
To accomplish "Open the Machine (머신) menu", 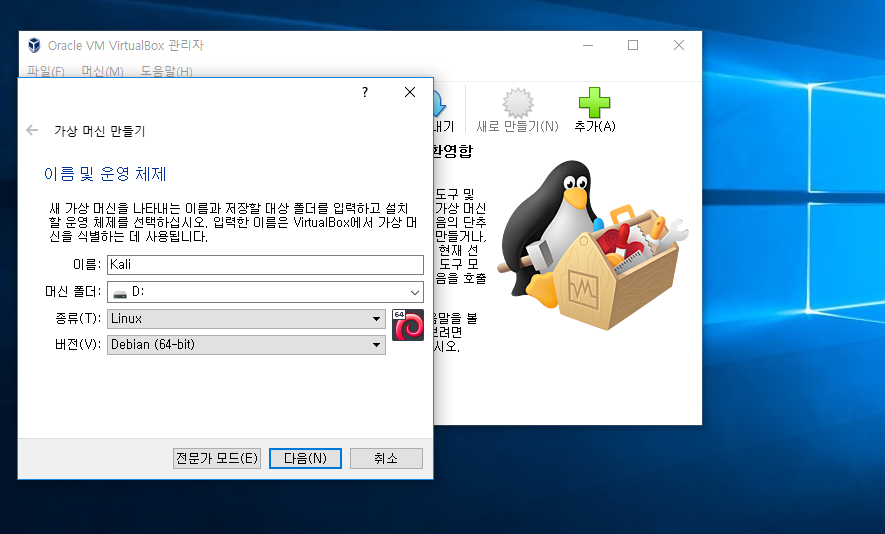I will (102, 72).
